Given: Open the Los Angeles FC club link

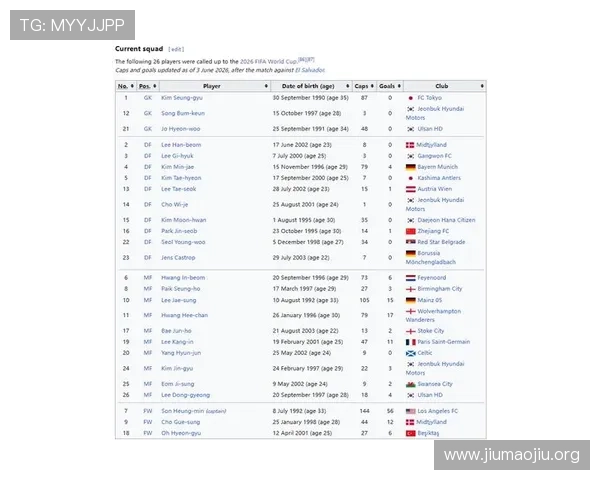Looking at the screenshot, I should (x=438, y=411).
